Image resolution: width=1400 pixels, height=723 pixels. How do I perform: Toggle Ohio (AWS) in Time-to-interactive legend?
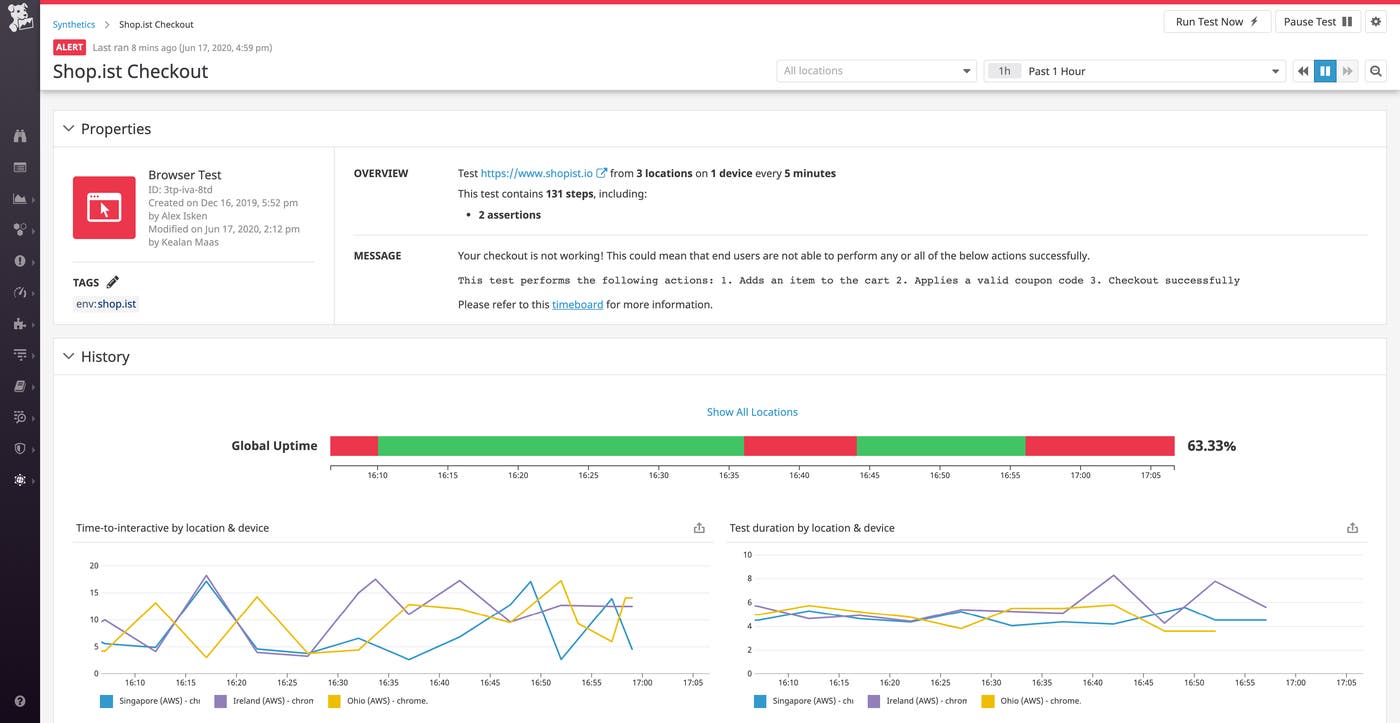(x=377, y=701)
